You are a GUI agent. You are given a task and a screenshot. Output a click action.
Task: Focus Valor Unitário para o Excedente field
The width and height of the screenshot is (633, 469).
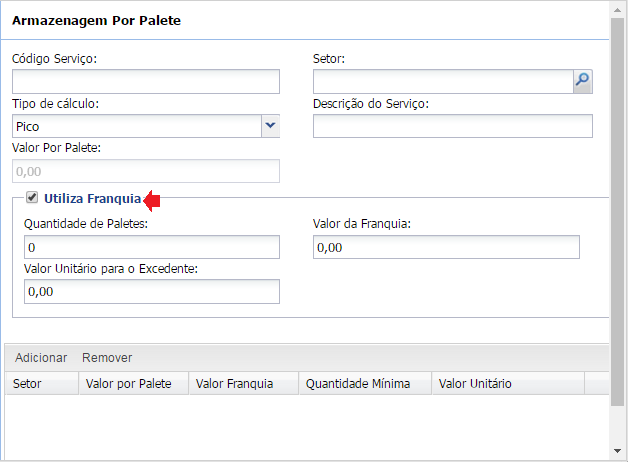pyautogui.click(x=152, y=292)
